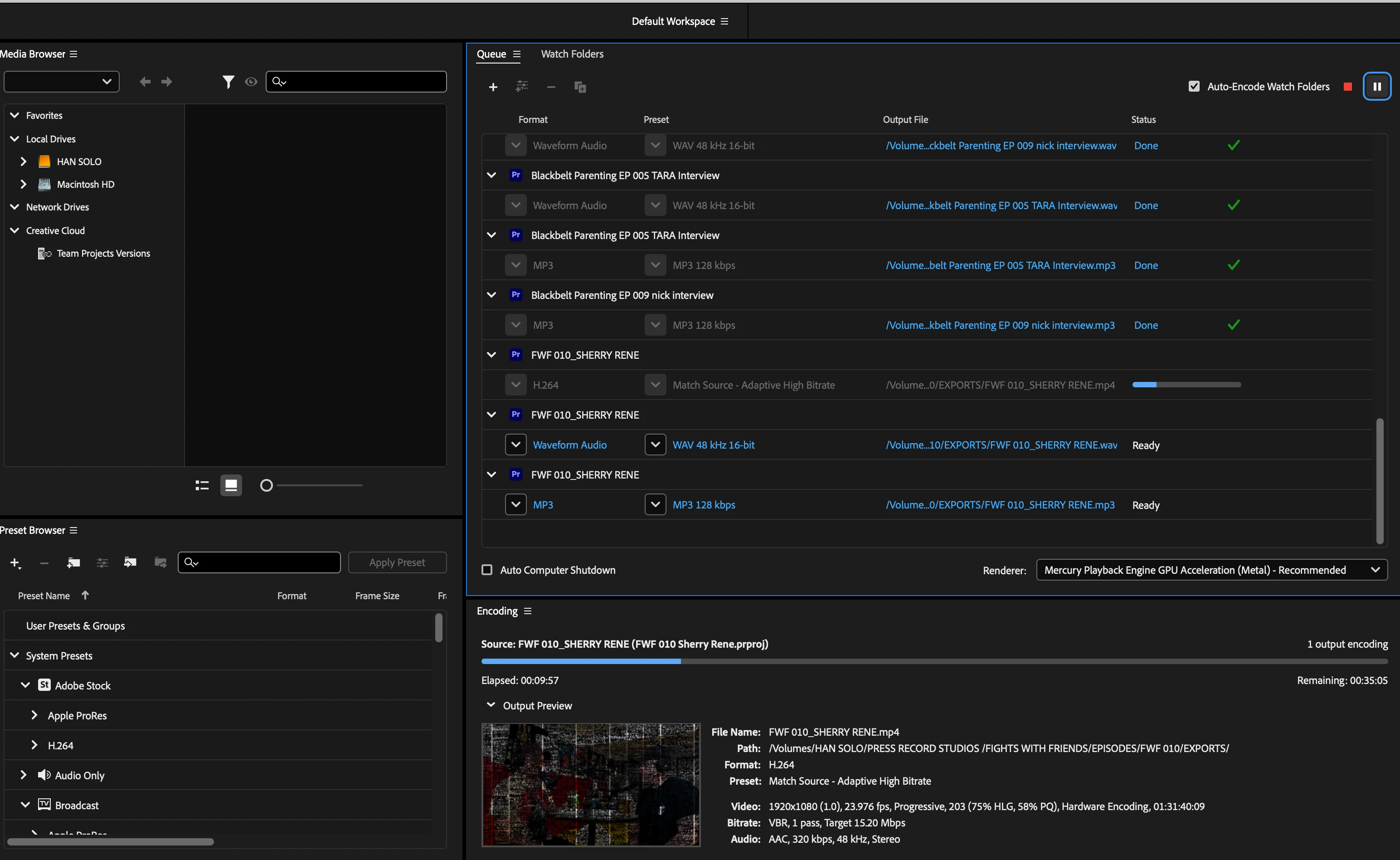Screen dimensions: 1400x860
Task: Pause the queue encoding
Action: 1377,87
